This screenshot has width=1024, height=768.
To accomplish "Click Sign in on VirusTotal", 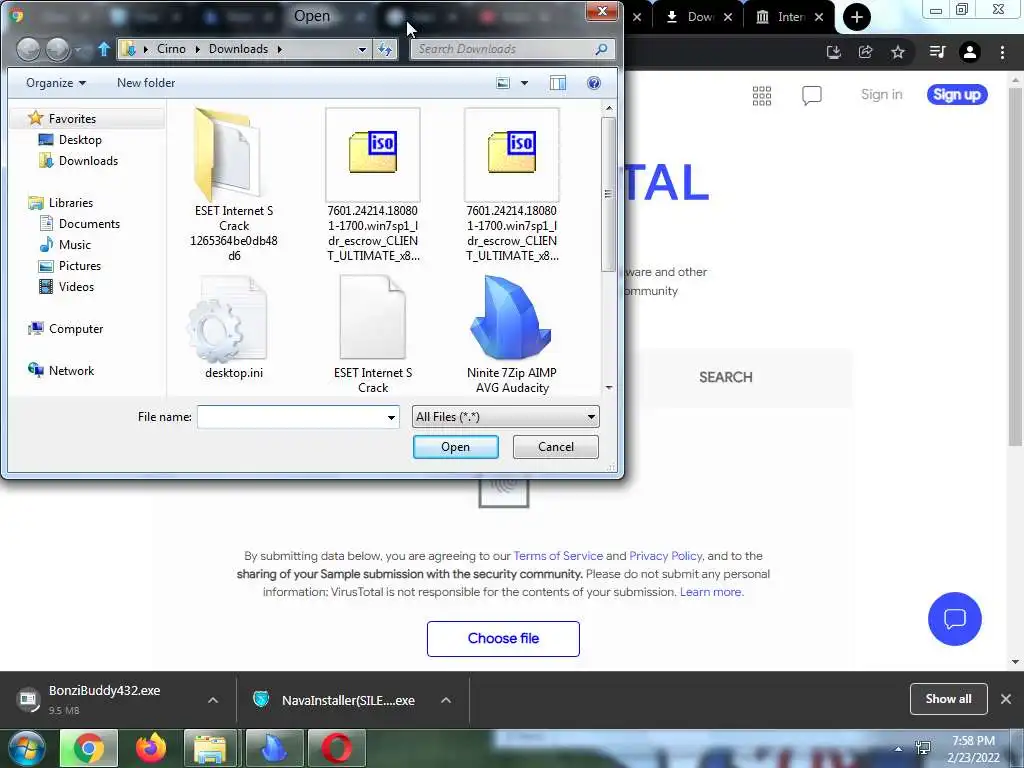I will [882, 95].
